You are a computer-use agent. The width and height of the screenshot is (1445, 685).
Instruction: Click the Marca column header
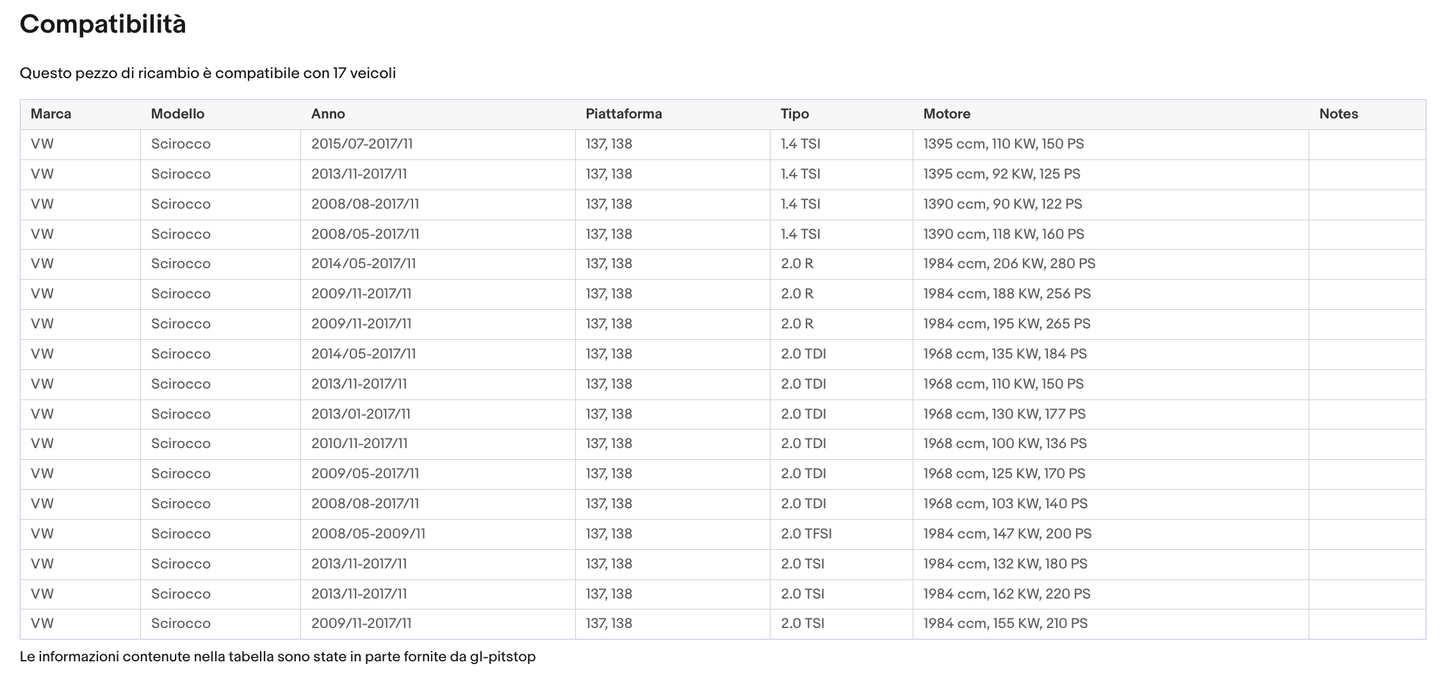coord(51,114)
